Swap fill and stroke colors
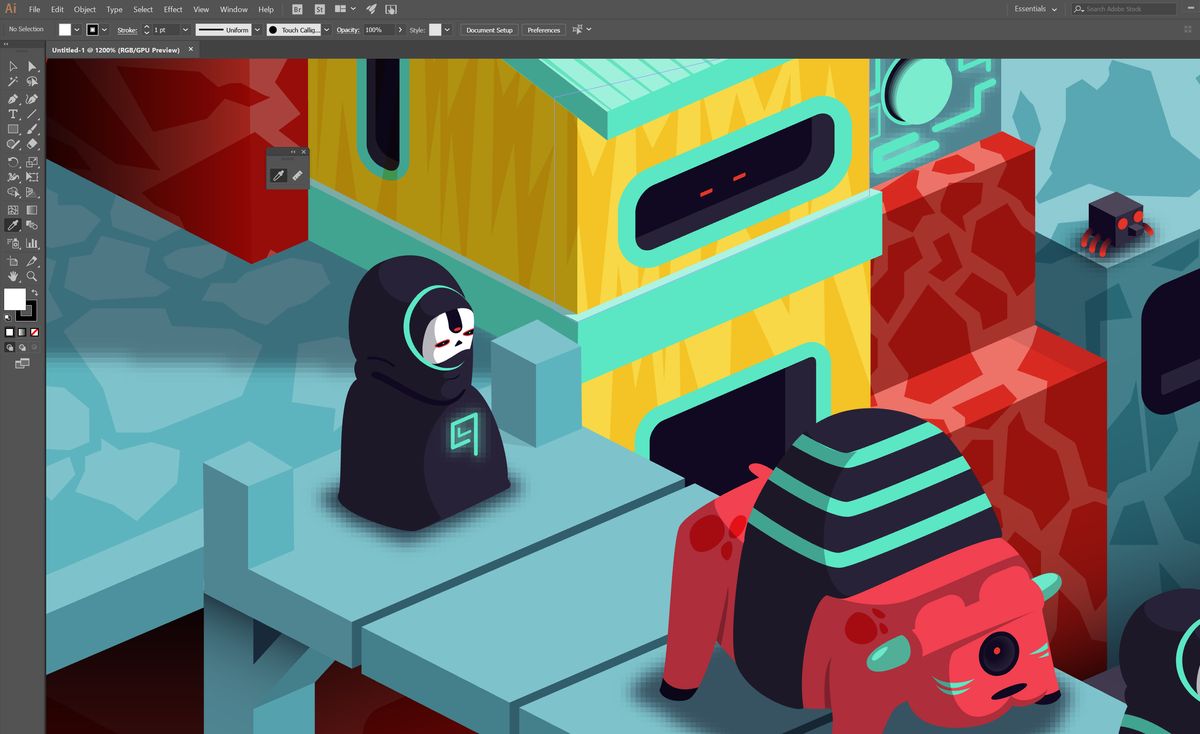This screenshot has height=734, width=1200. (34, 291)
